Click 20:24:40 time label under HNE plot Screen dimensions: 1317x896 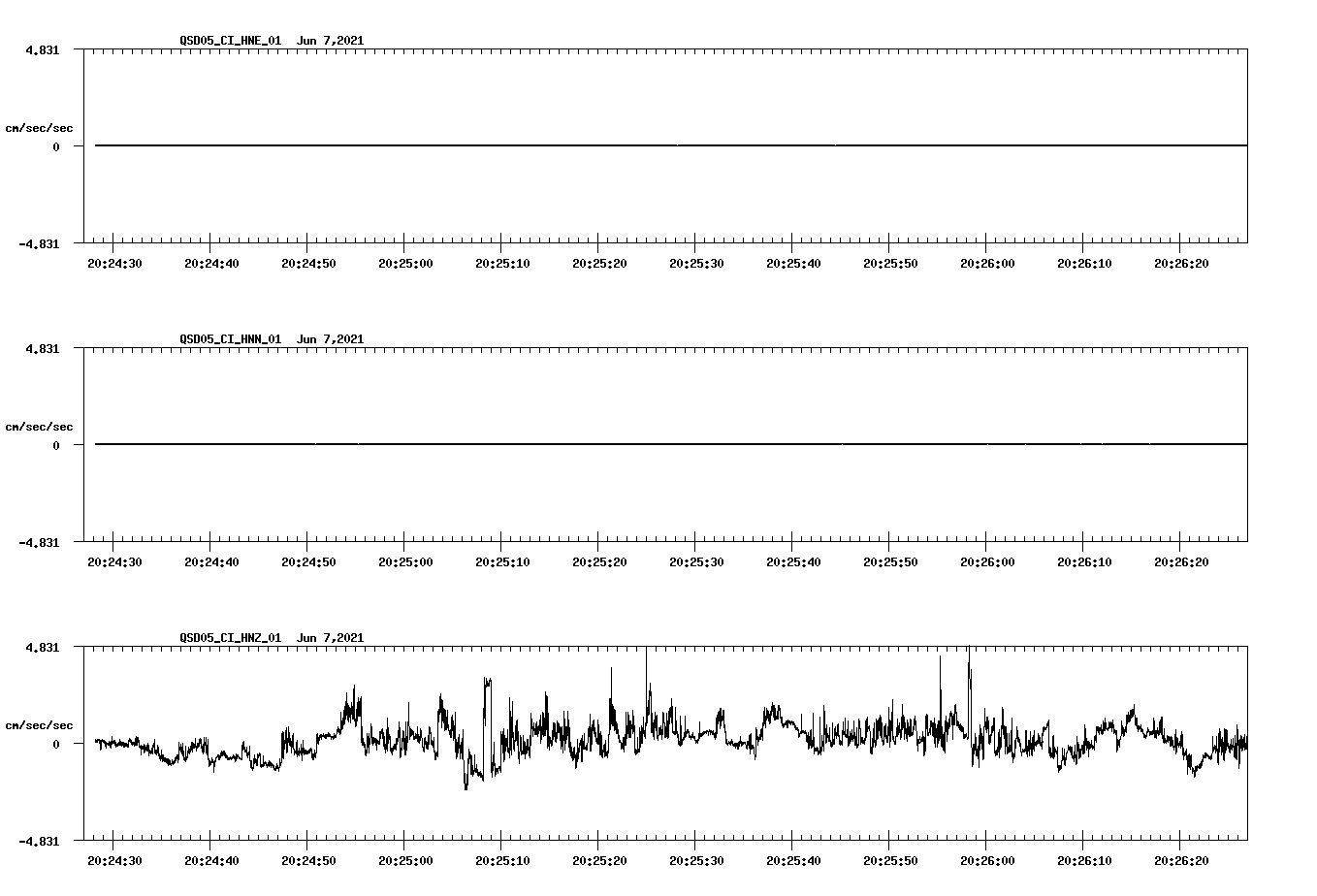[x=211, y=264]
